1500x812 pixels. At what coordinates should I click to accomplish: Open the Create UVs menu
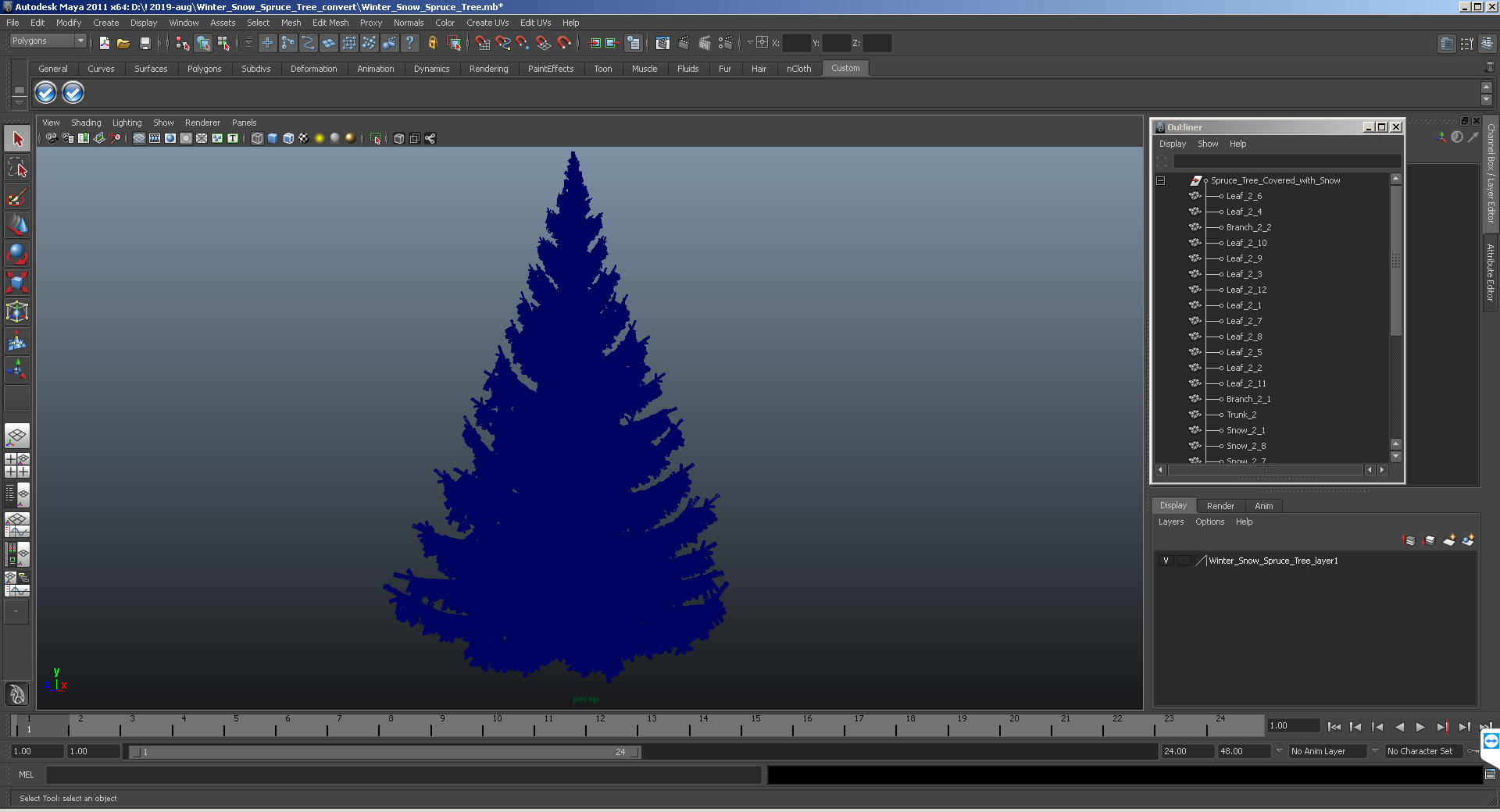(x=487, y=23)
